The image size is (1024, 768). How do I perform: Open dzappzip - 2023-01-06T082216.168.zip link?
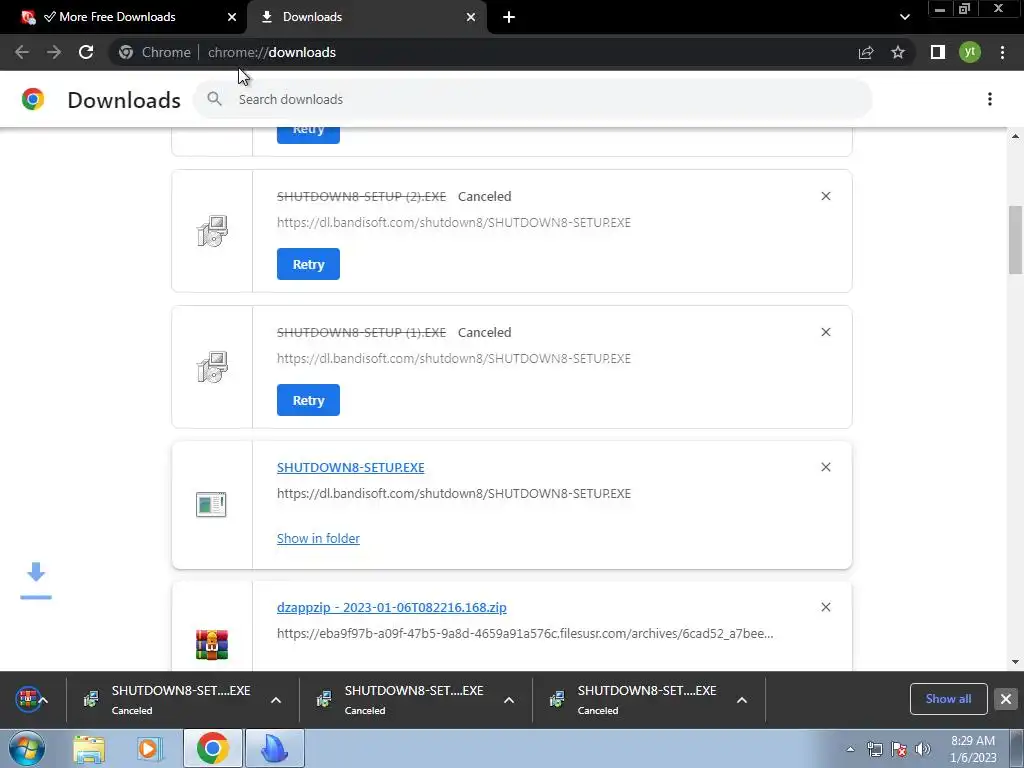(392, 607)
